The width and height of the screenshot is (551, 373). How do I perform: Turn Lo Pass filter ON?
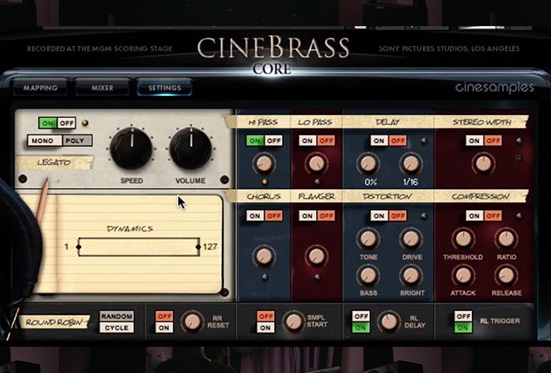pos(308,141)
